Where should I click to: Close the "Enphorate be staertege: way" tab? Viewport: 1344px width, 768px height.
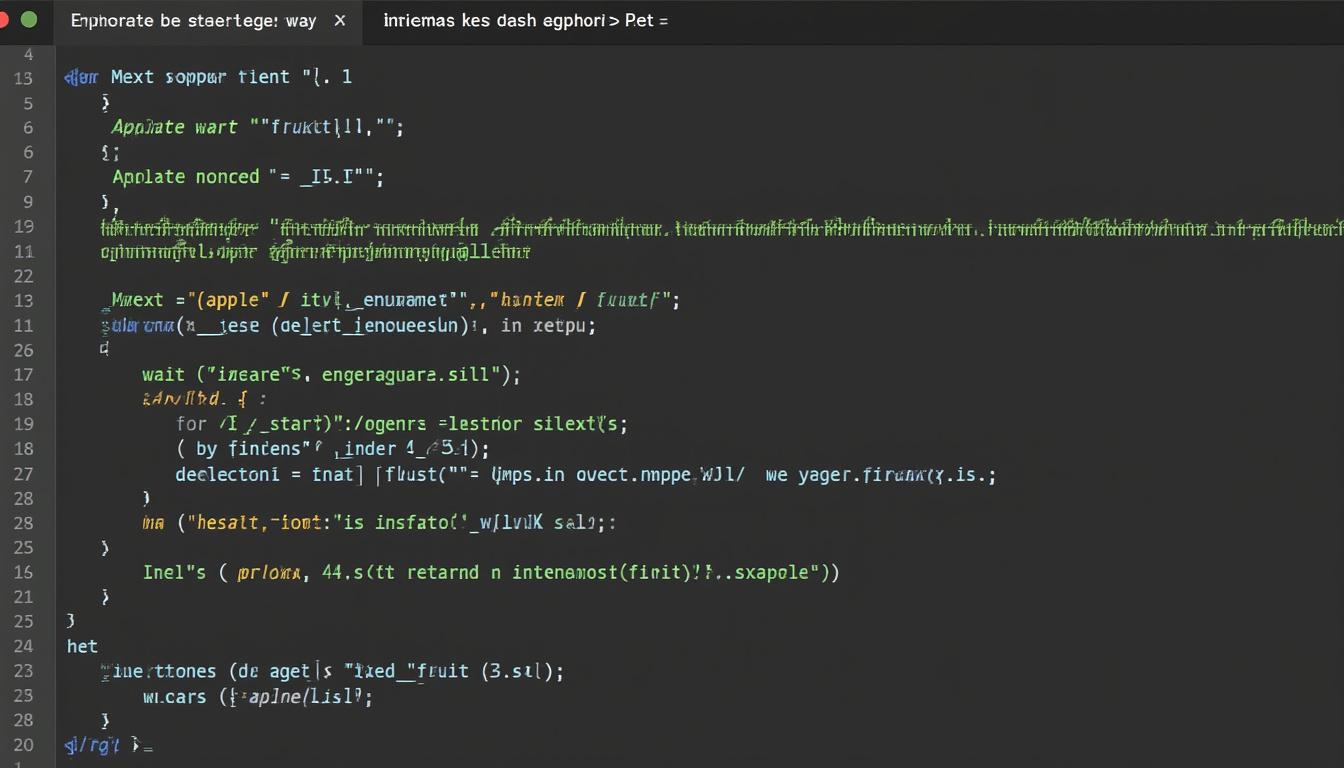coord(339,20)
